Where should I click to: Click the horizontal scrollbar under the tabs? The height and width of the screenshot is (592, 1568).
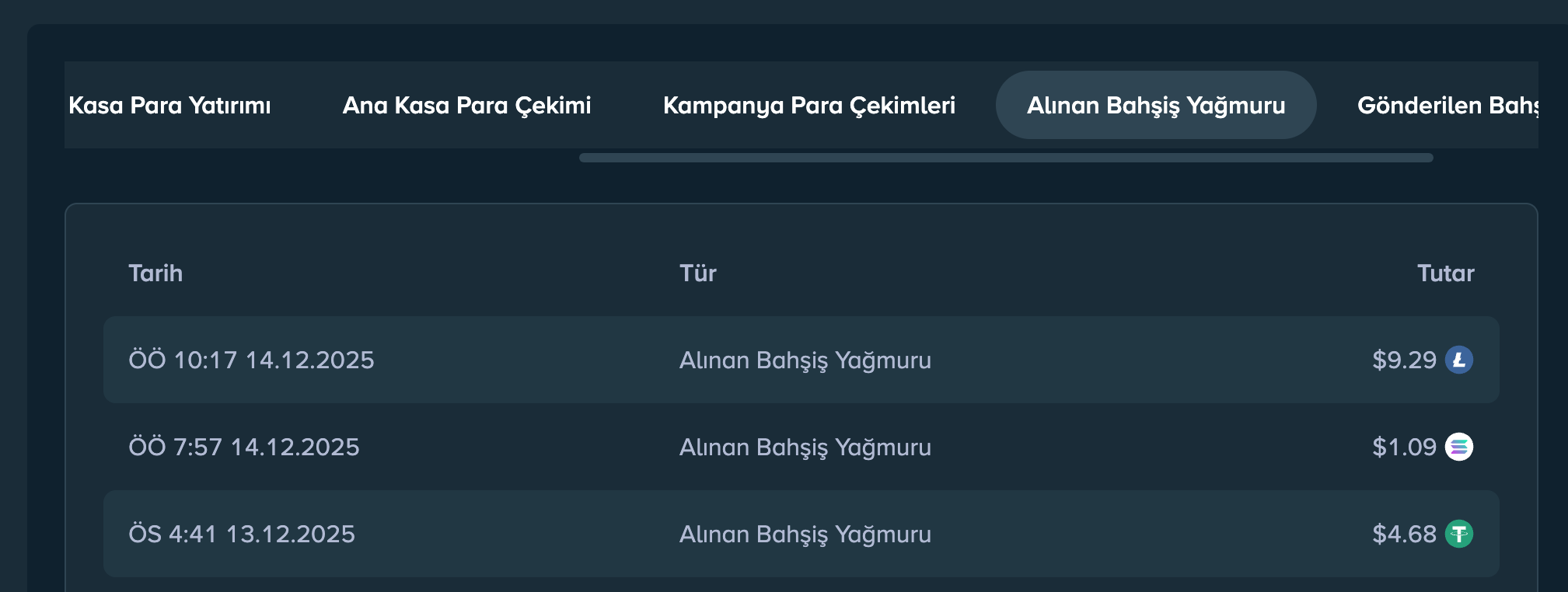[1006, 158]
